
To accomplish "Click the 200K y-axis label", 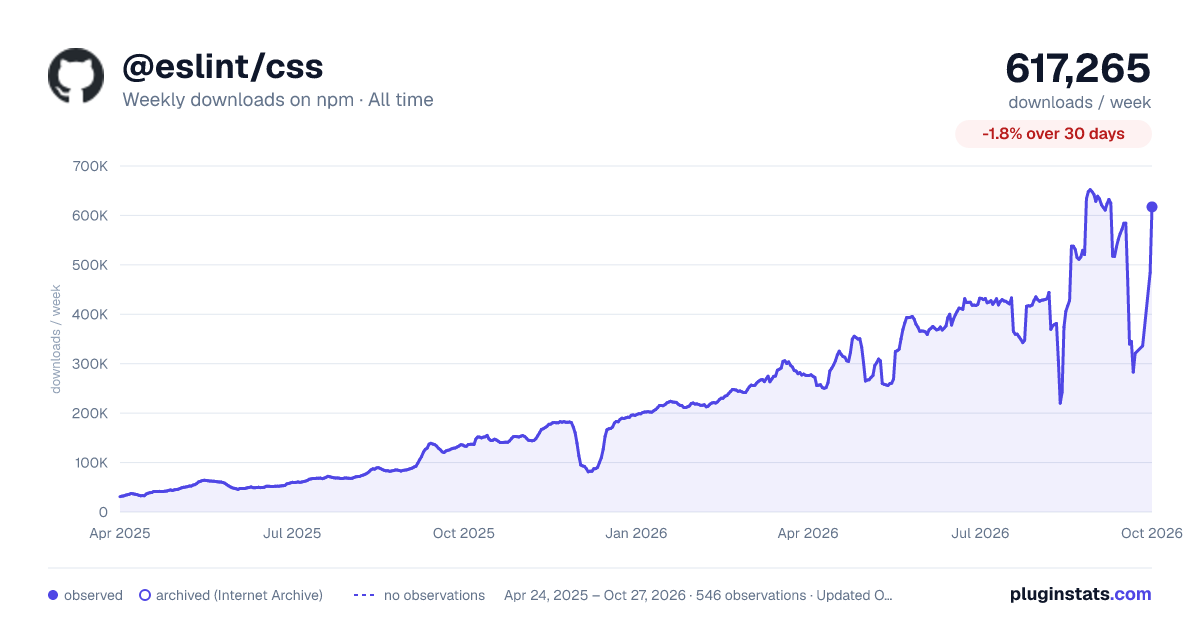I will 91,413.
